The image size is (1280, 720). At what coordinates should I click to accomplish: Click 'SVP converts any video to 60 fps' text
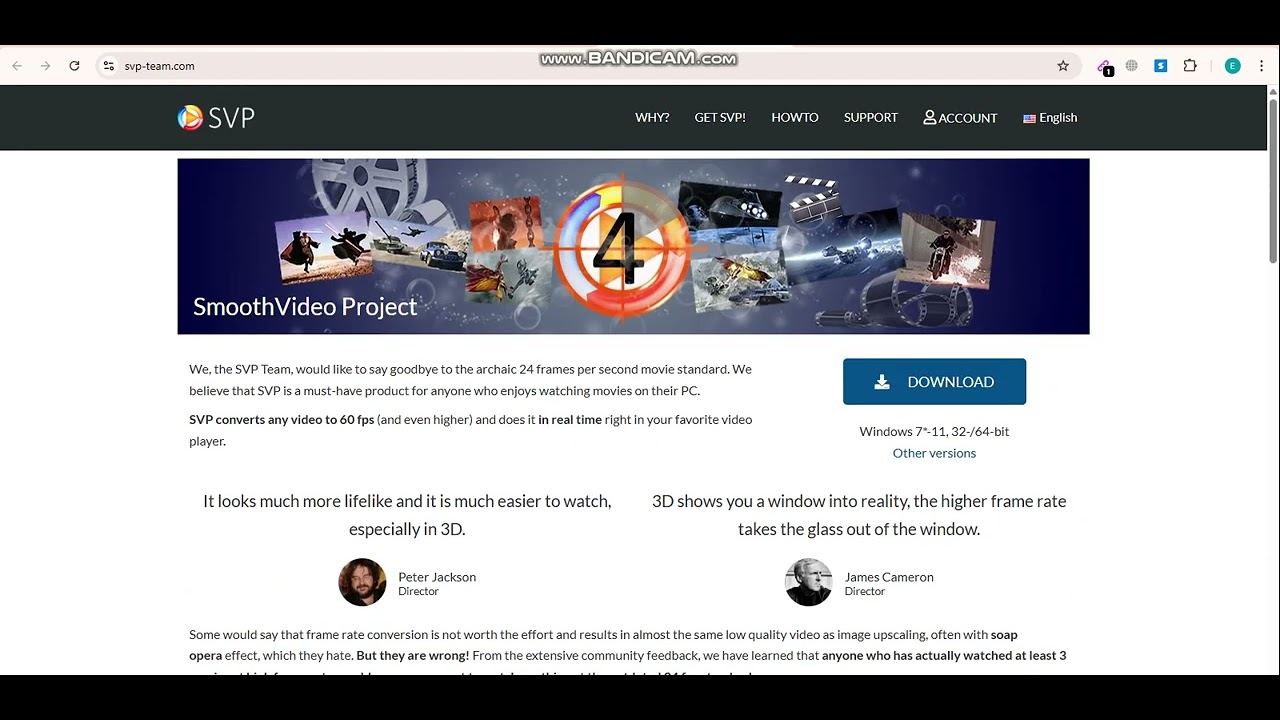point(282,419)
